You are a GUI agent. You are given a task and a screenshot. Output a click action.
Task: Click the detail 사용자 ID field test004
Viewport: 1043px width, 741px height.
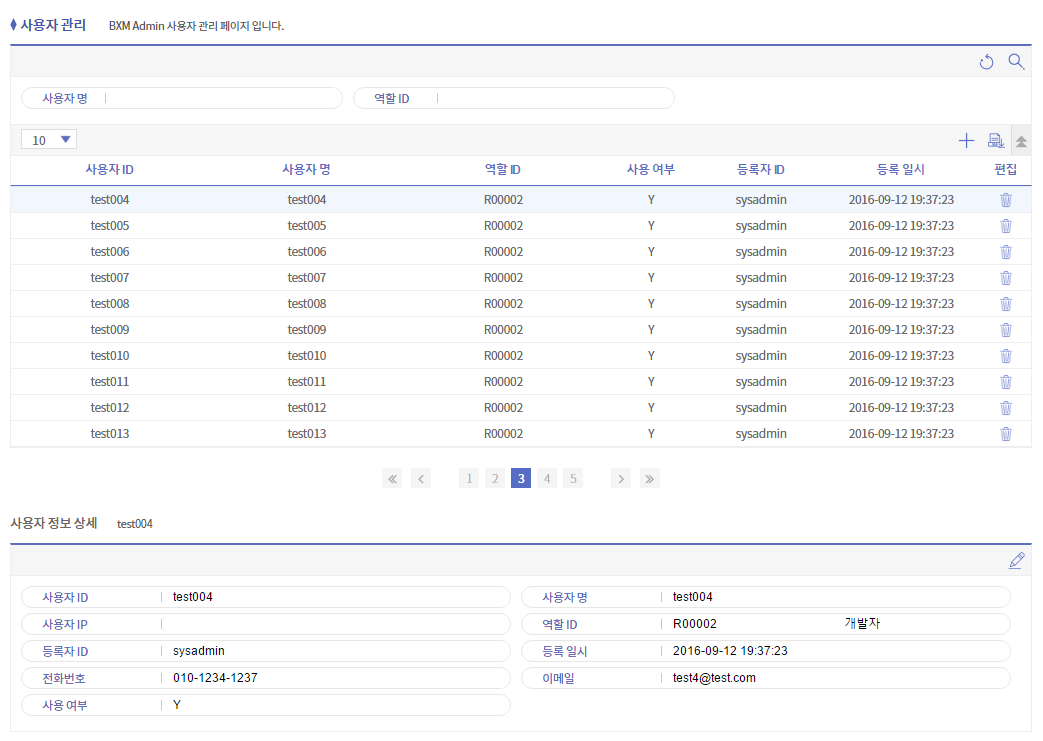(x=266, y=597)
